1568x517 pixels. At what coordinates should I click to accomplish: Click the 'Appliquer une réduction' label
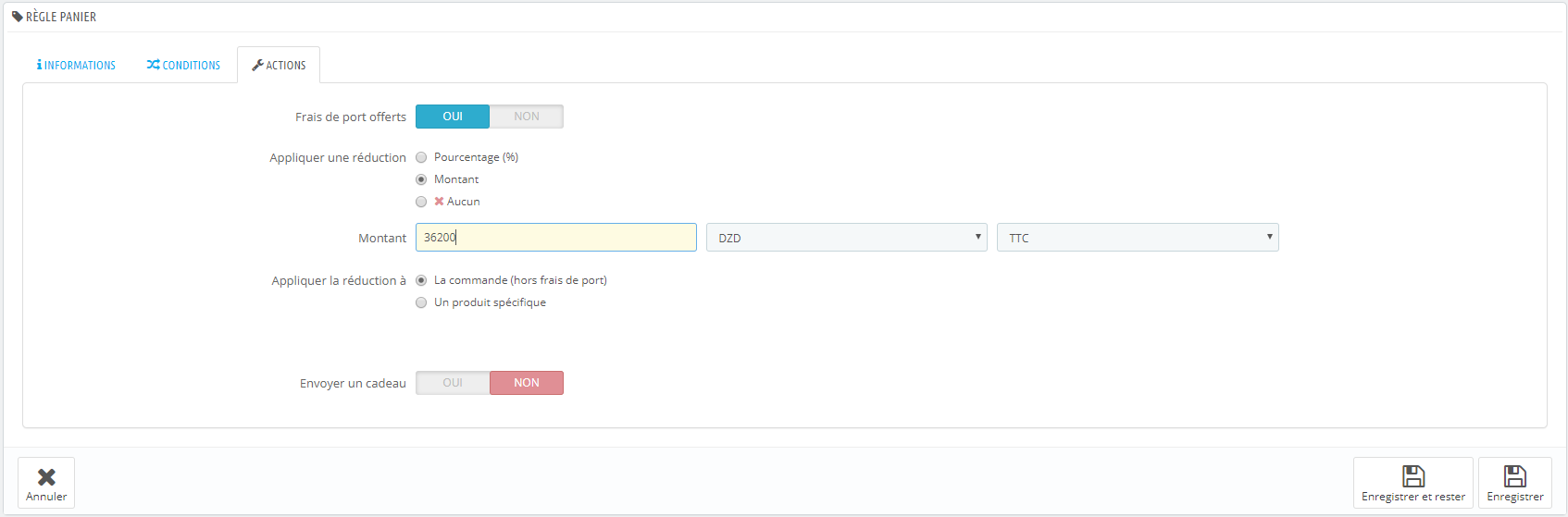coord(338,157)
